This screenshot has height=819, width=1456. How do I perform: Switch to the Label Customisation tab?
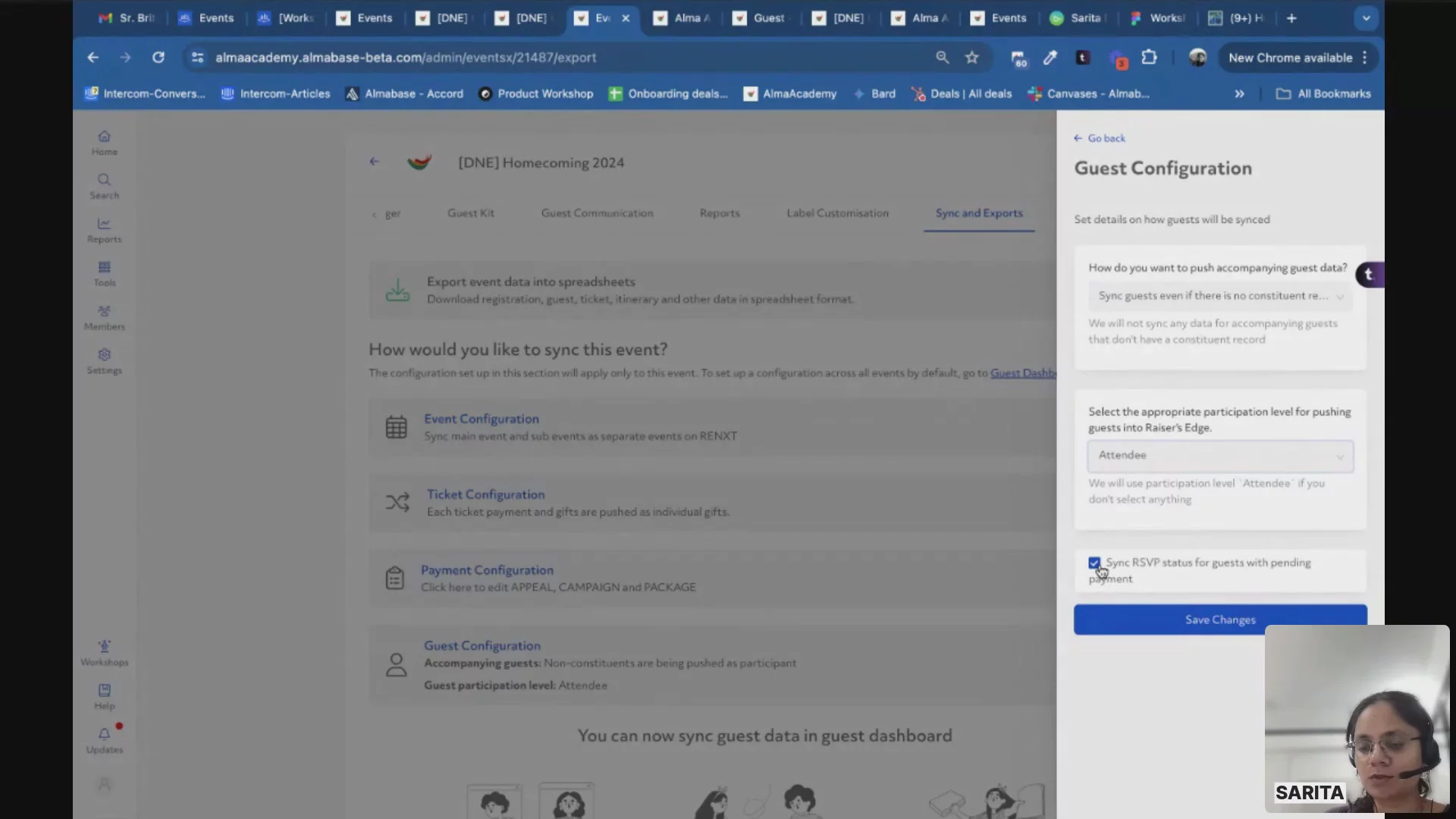(837, 213)
